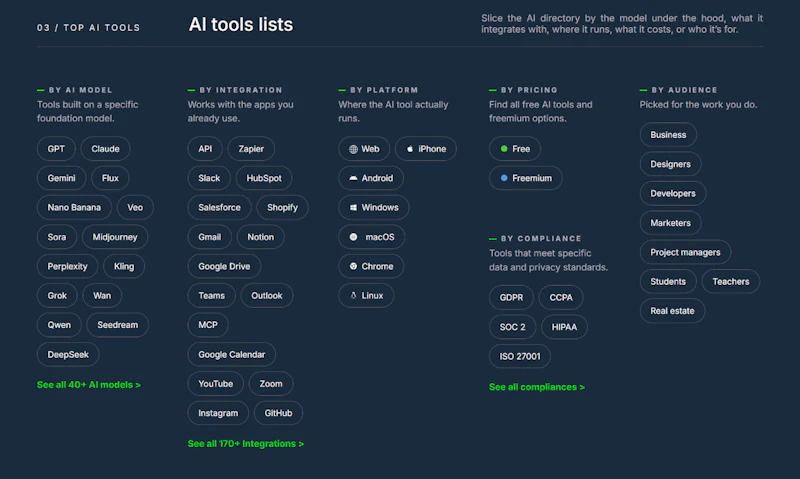Select the Claude model chip
This screenshot has width=800, height=479.
pyautogui.click(x=105, y=149)
